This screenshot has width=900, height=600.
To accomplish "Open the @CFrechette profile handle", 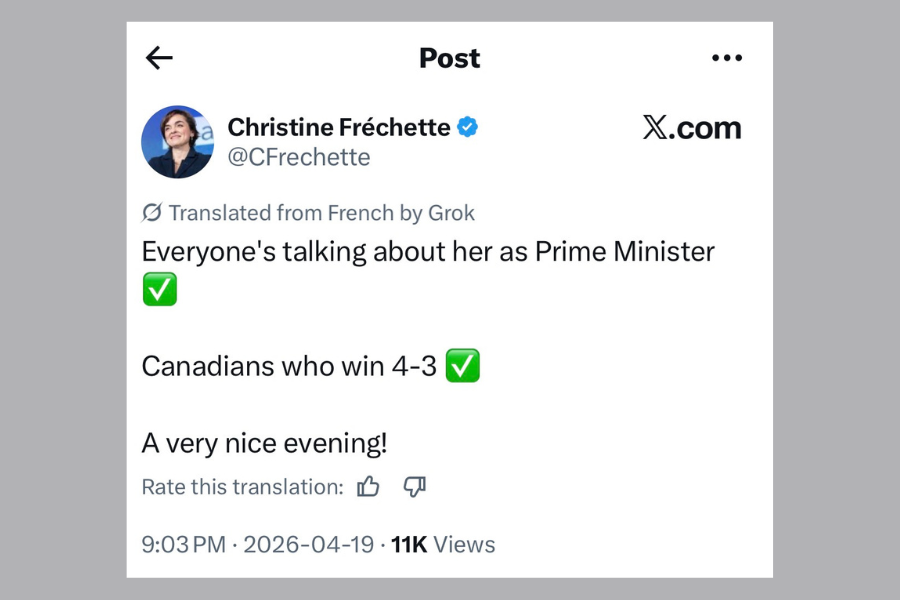I will (x=299, y=157).
